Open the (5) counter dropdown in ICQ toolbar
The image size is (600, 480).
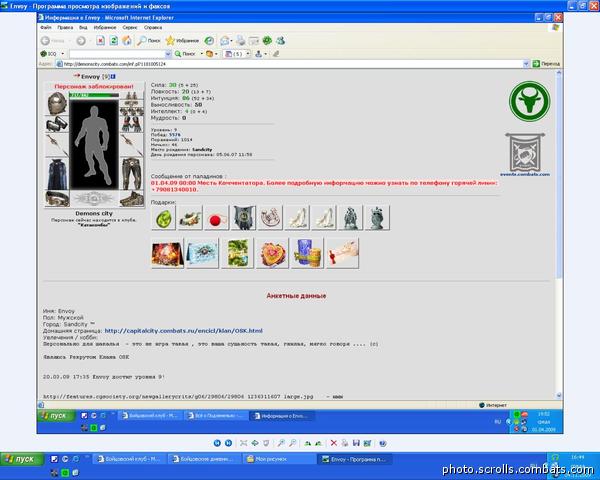tap(248, 54)
